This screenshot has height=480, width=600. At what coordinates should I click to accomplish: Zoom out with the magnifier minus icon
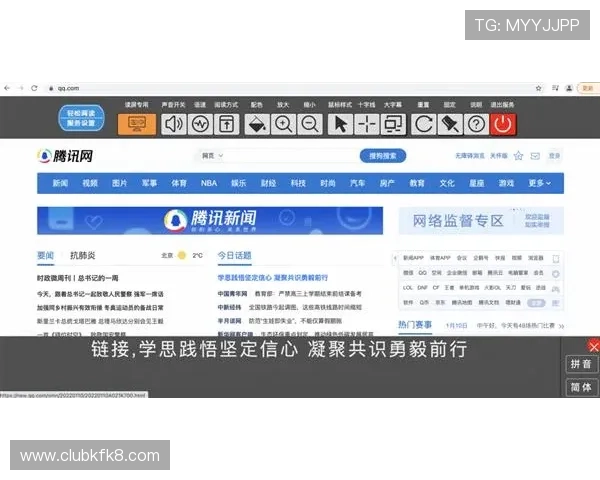click(310, 124)
